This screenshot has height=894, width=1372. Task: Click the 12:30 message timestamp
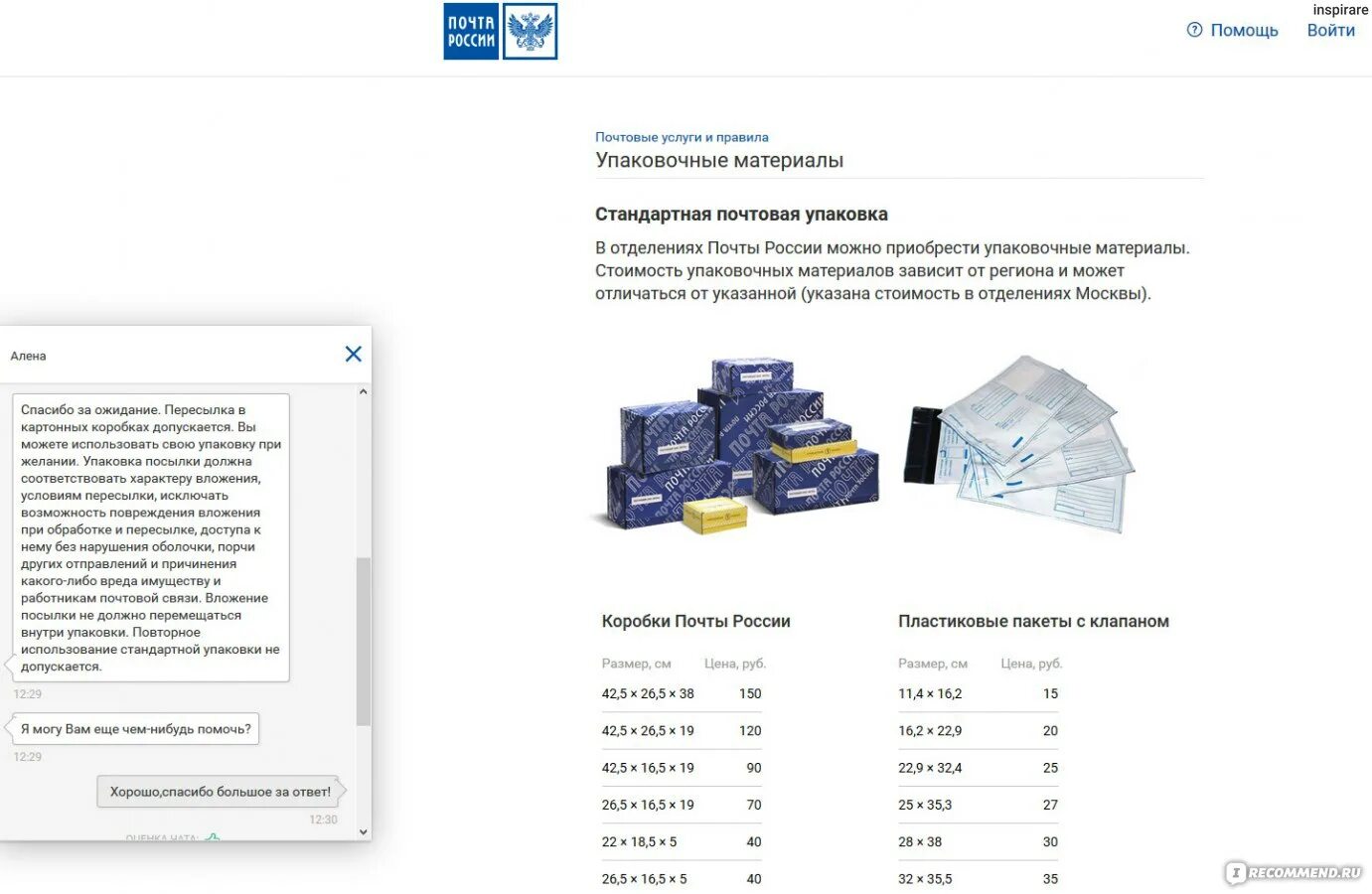[x=323, y=819]
